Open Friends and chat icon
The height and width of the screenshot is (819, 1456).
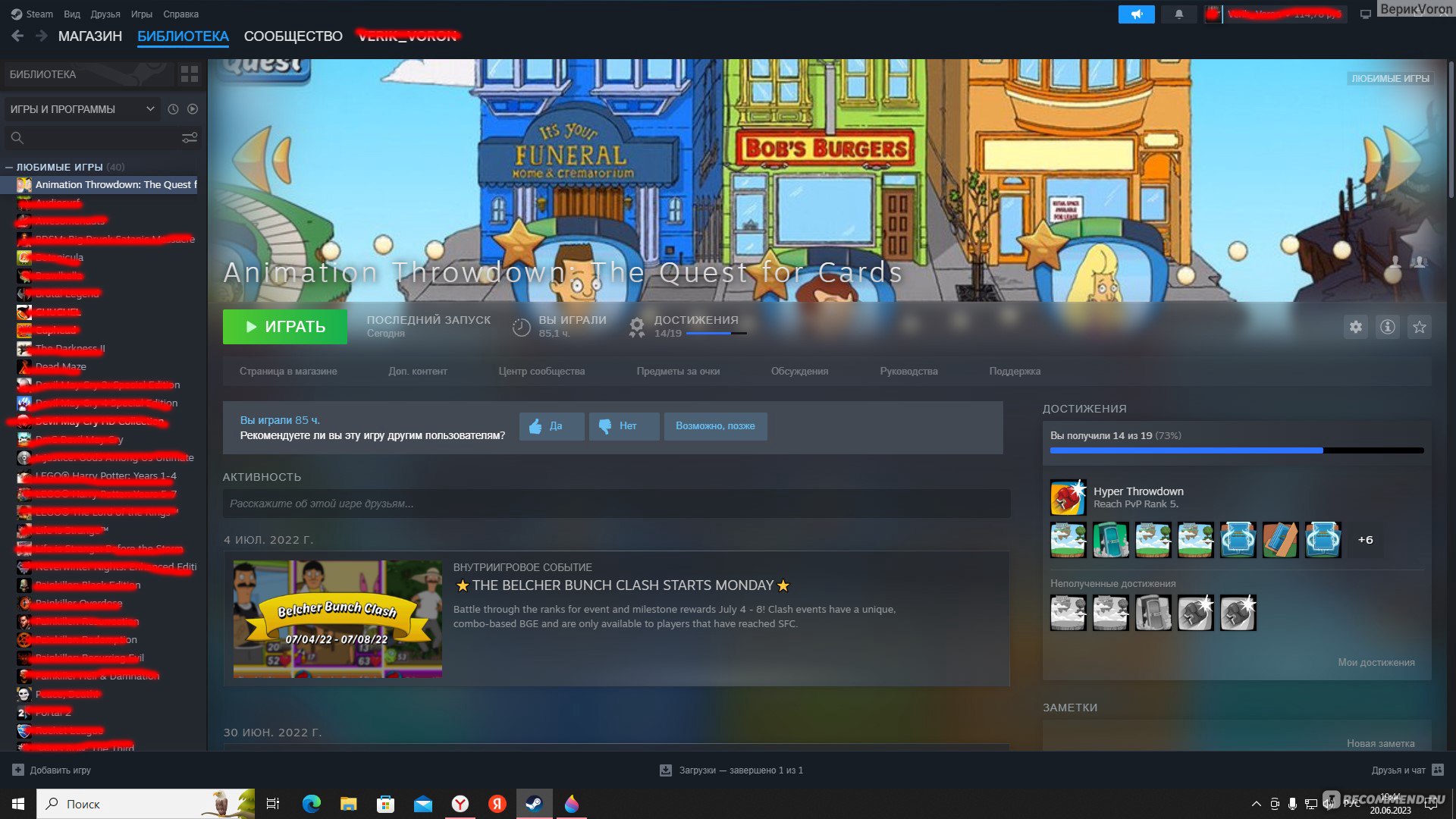point(1438,770)
